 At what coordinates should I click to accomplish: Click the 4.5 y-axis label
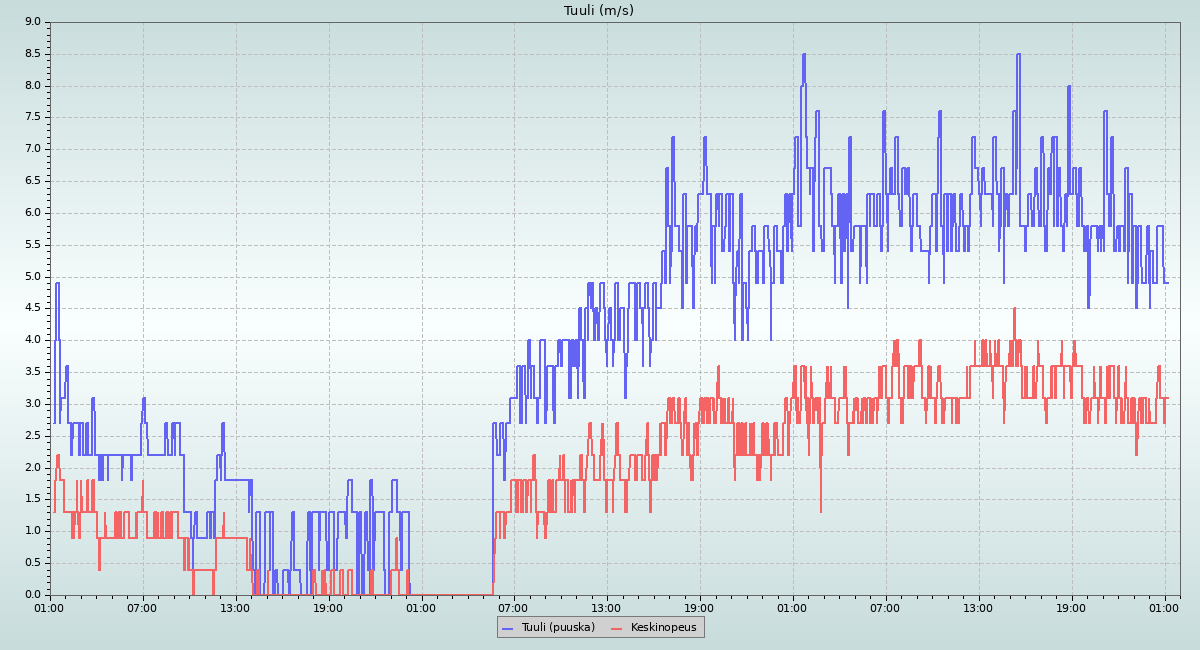click(x=32, y=308)
